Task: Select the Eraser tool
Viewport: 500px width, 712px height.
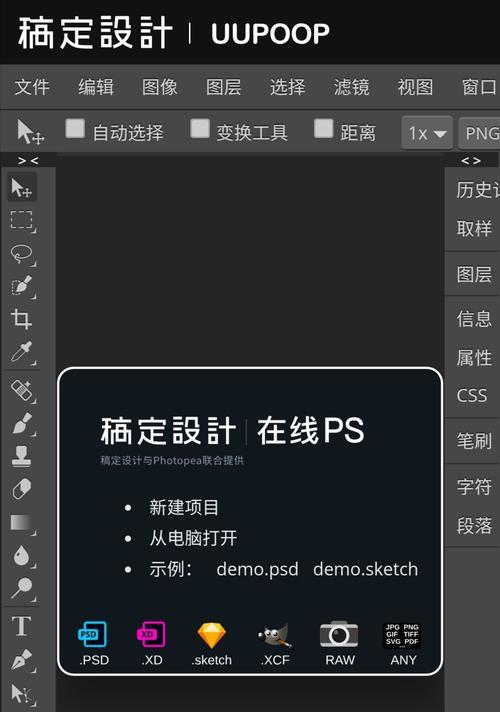Action: coord(21,489)
